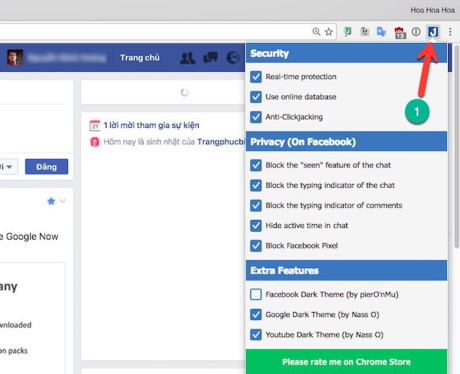Click the birthday gift icon

95,142
